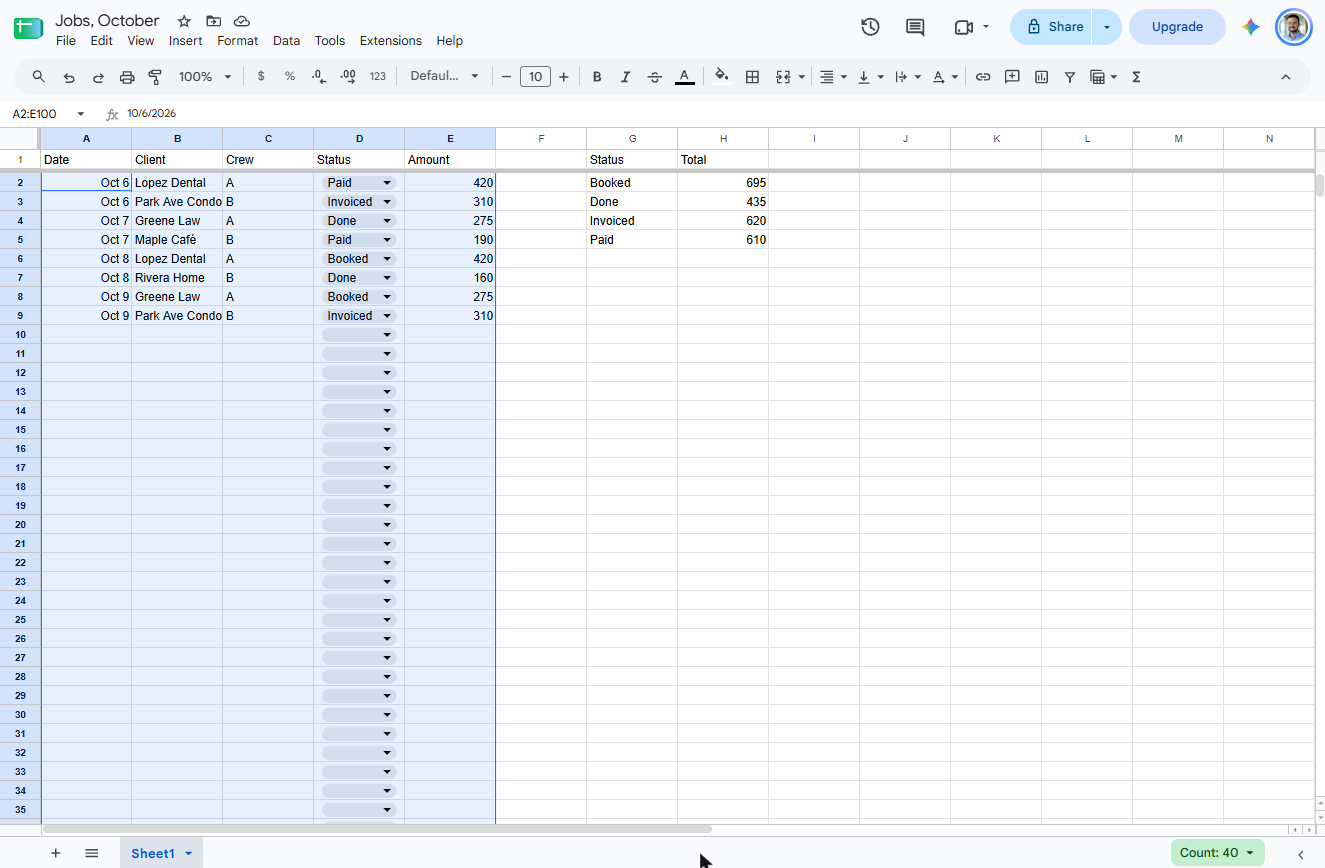This screenshot has height=868, width=1325.
Task: Add a new sheet with plus button
Action: (56, 853)
